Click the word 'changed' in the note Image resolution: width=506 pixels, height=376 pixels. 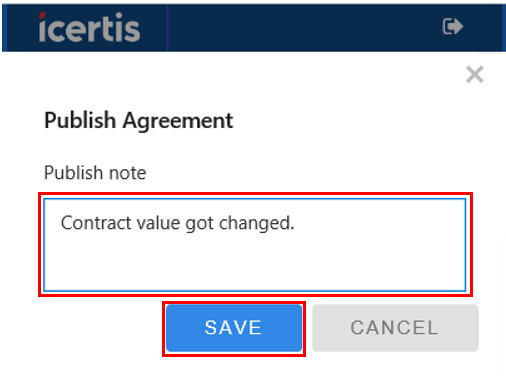254,223
